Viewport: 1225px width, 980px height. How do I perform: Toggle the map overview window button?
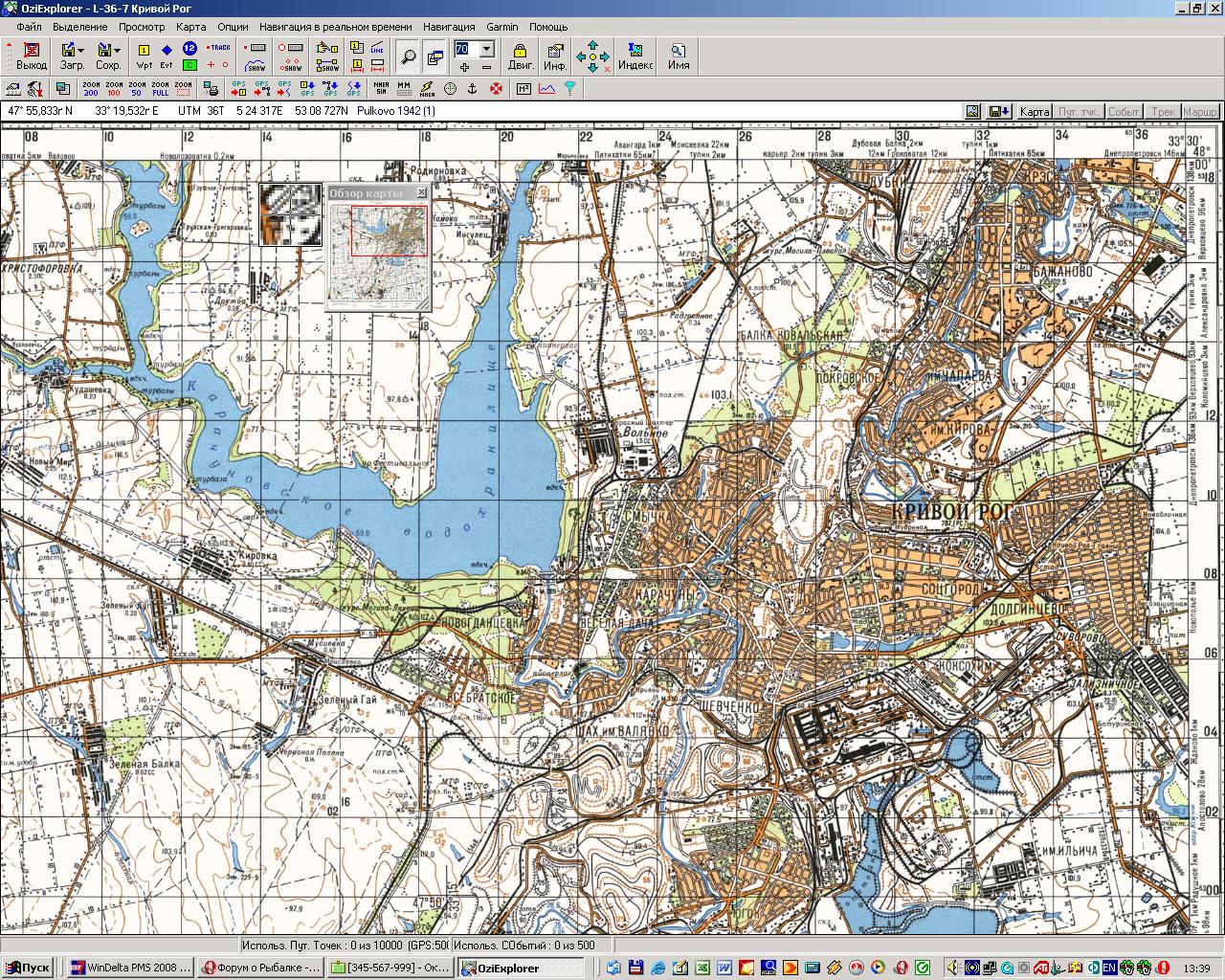coord(434,57)
